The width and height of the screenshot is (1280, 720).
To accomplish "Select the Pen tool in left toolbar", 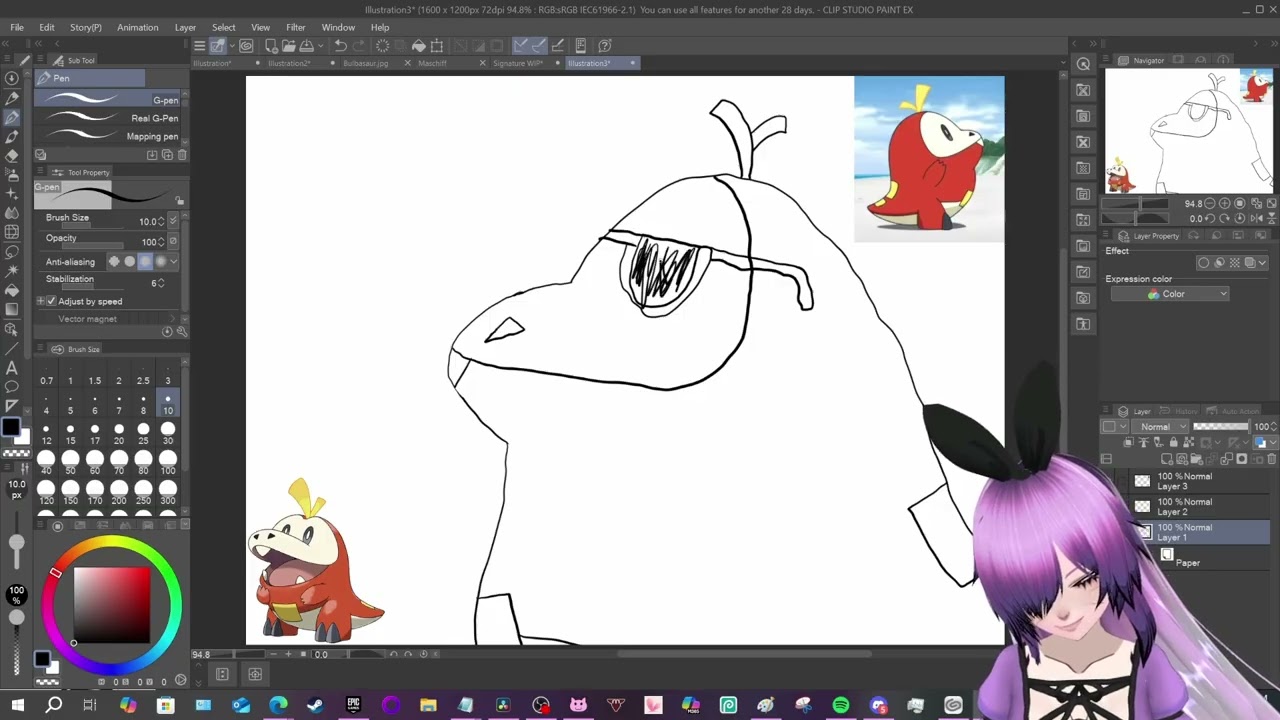I will (x=12, y=117).
